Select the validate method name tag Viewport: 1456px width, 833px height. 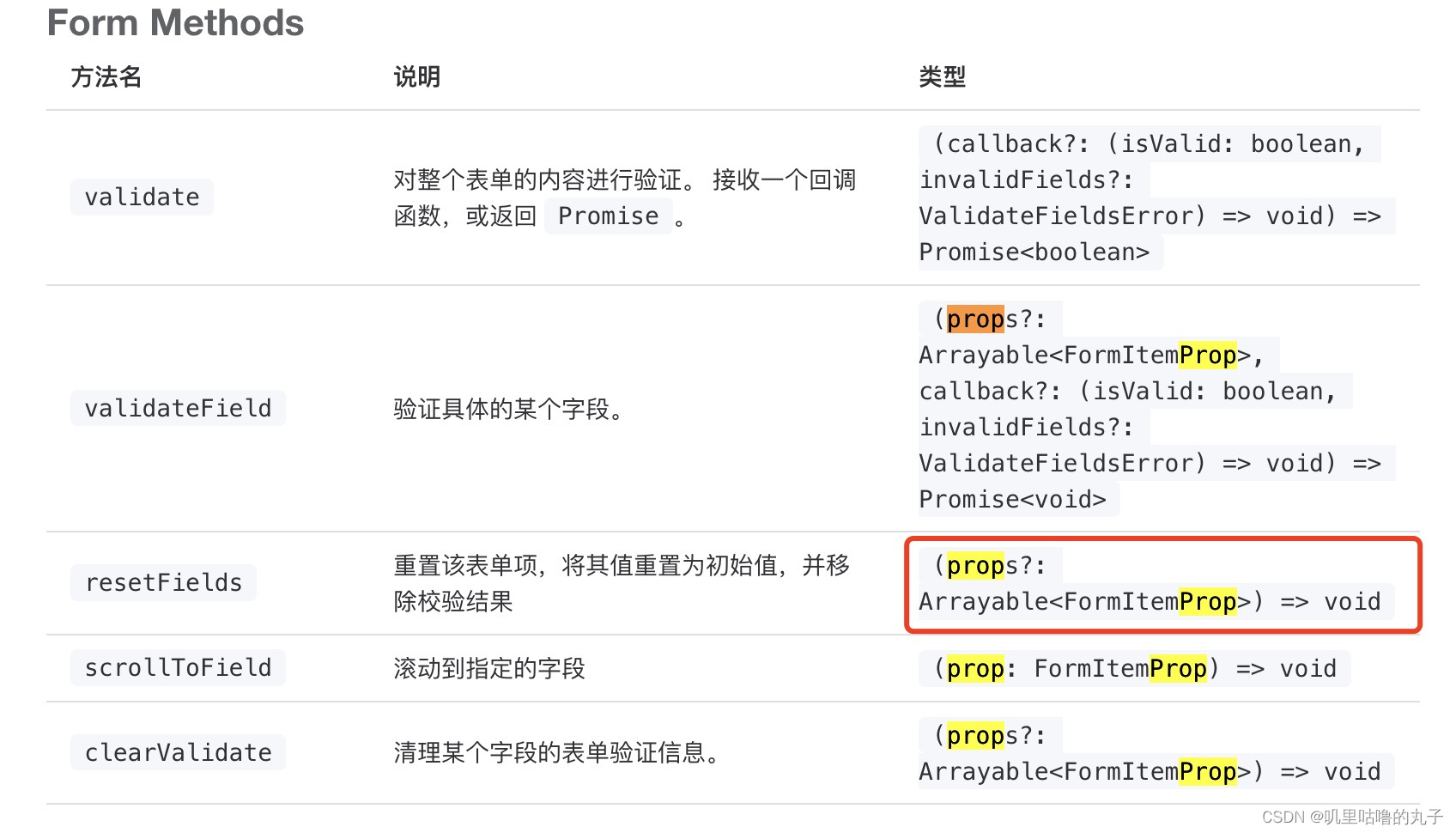(142, 198)
